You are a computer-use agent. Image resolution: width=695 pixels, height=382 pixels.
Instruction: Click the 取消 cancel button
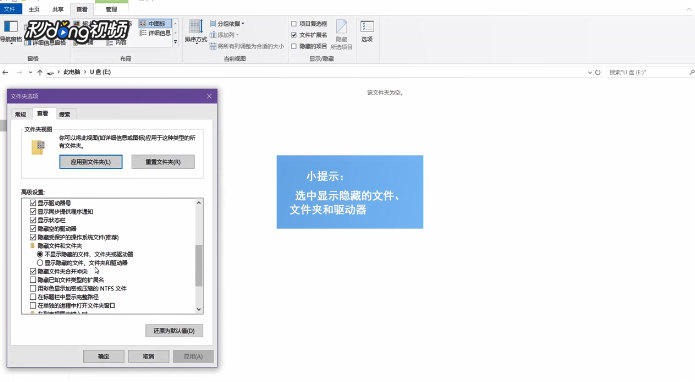(x=148, y=356)
